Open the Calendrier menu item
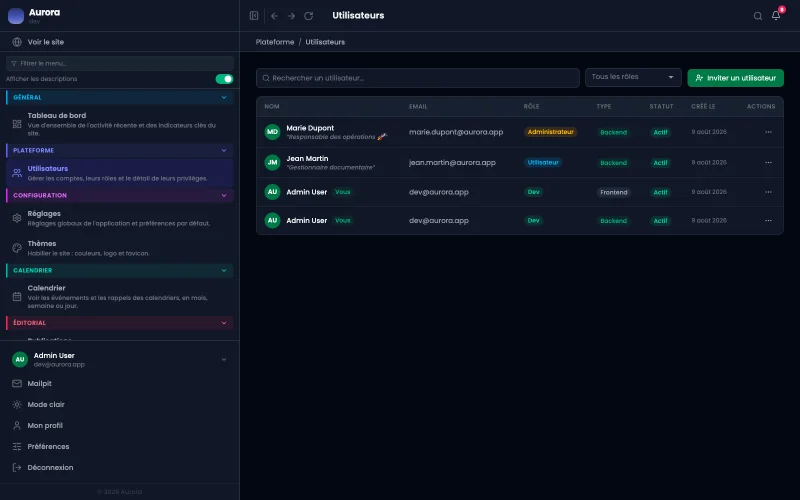Viewport: 800px width, 500px height. (x=119, y=296)
